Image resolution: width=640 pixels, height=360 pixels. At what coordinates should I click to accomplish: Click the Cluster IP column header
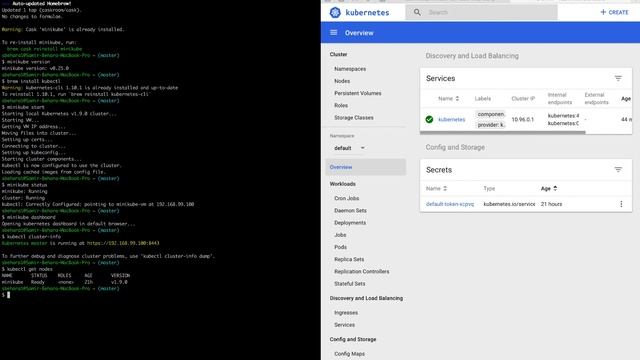(x=523, y=99)
